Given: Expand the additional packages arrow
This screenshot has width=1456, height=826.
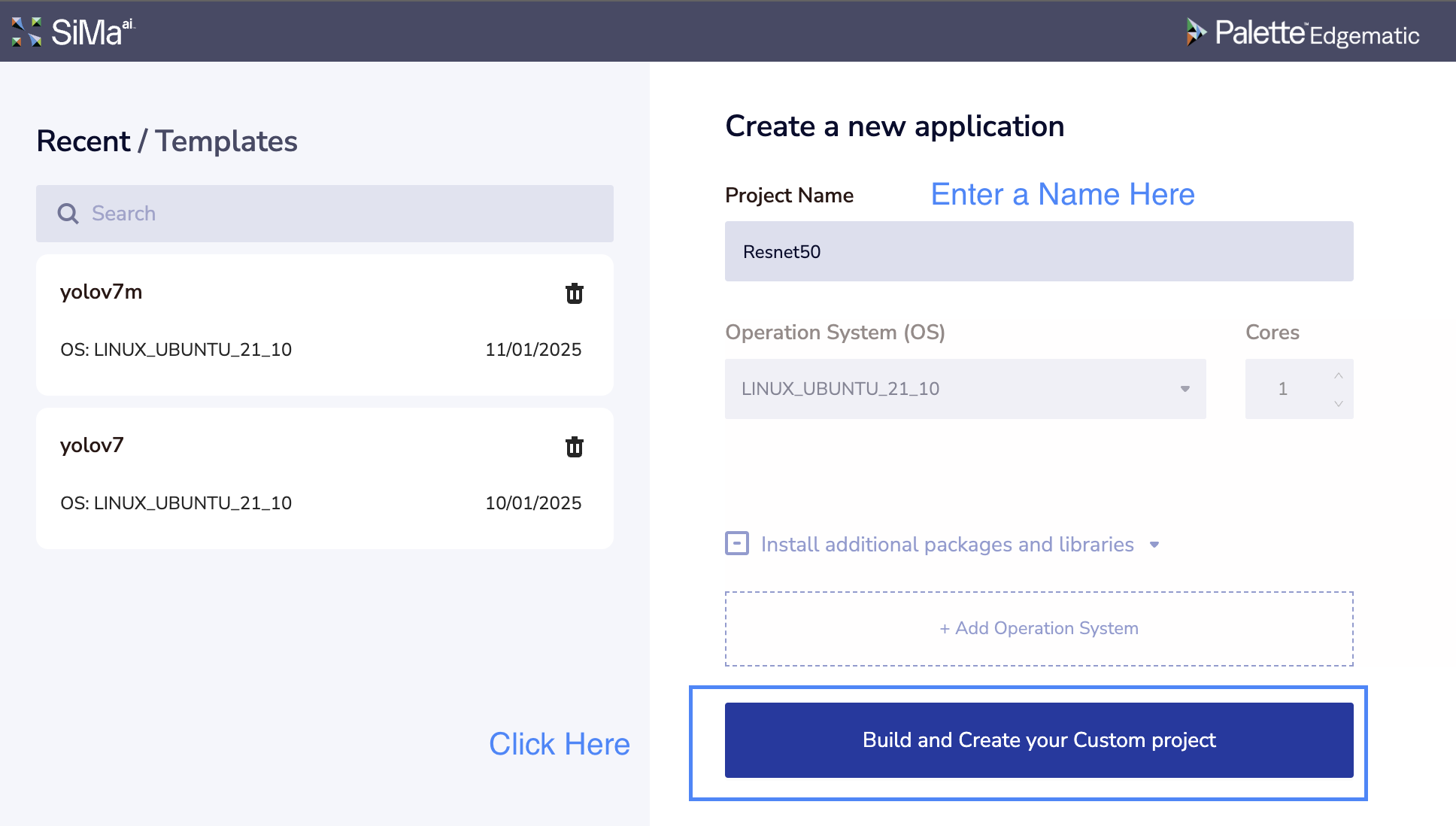Looking at the screenshot, I should (x=1154, y=545).
